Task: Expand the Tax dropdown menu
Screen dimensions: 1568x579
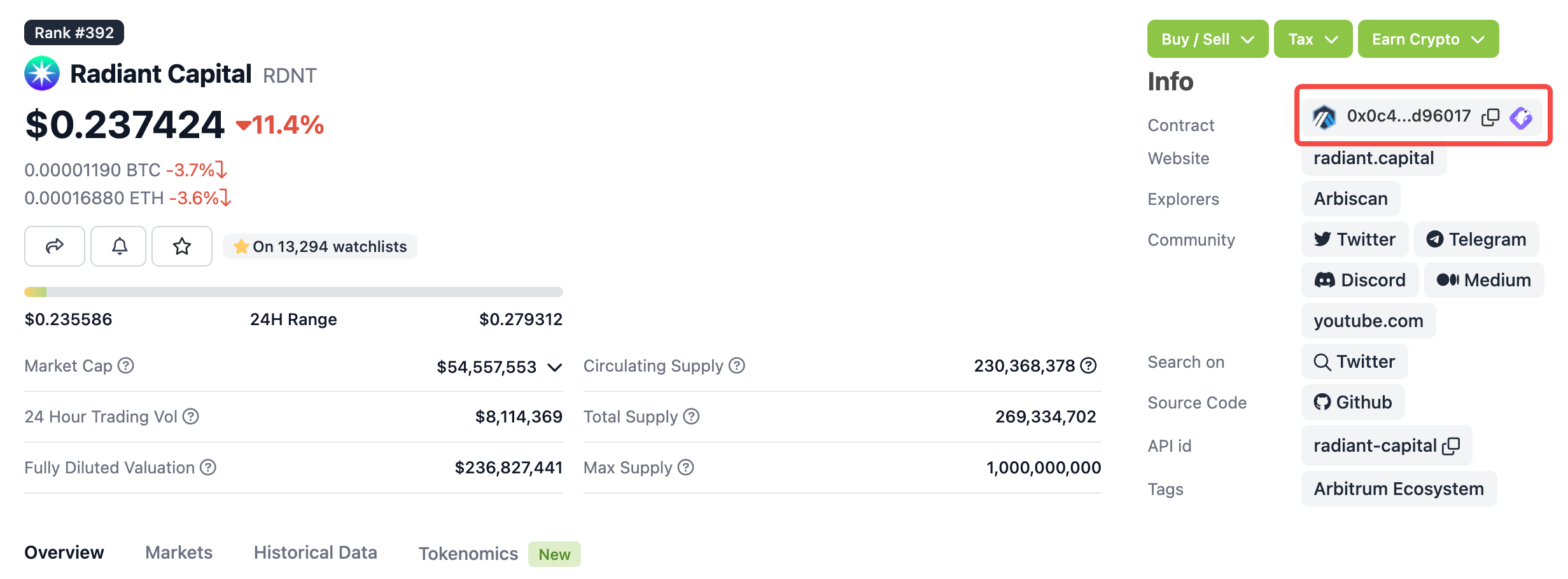Action: [1313, 39]
